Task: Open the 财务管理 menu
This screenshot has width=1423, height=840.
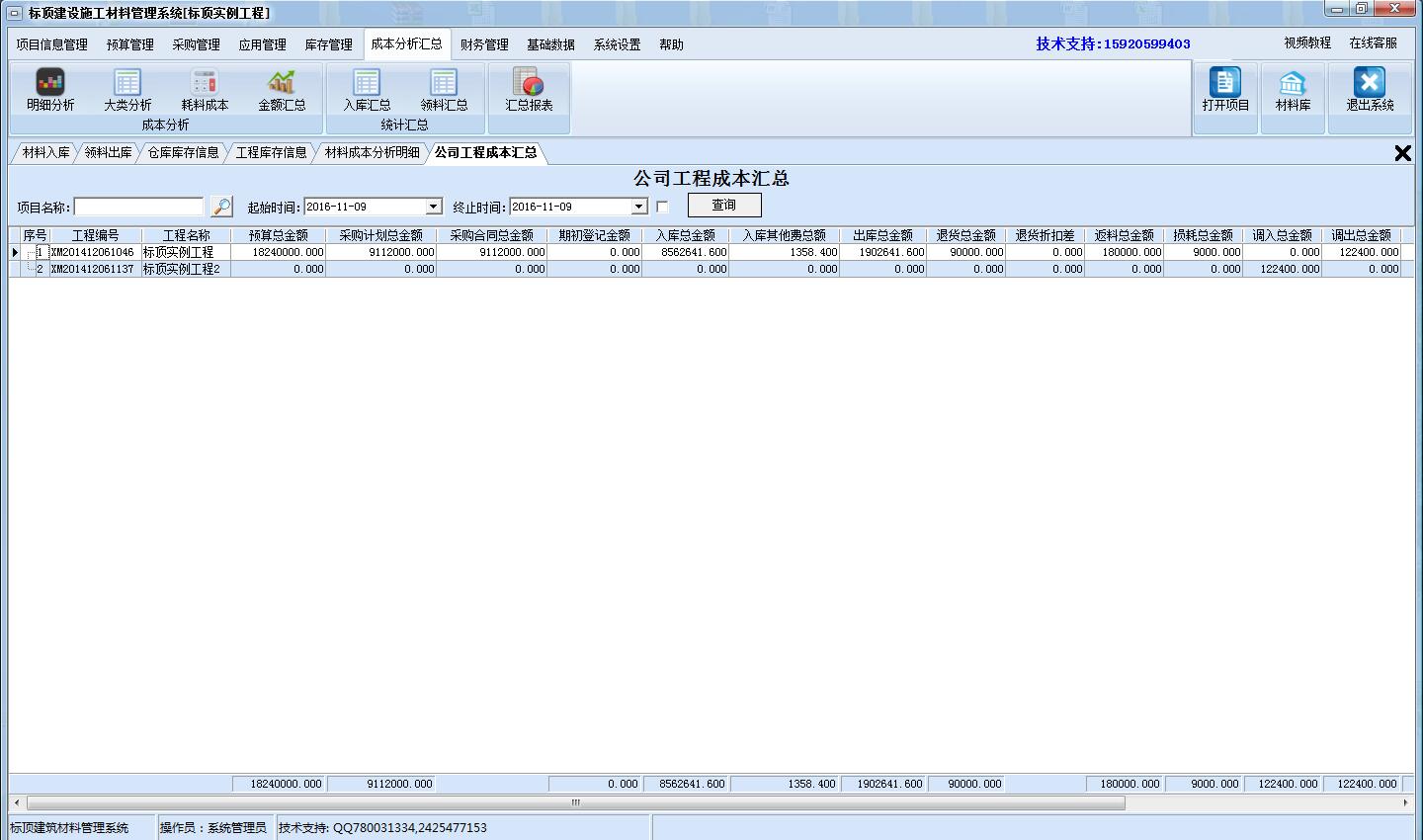Action: pyautogui.click(x=483, y=44)
